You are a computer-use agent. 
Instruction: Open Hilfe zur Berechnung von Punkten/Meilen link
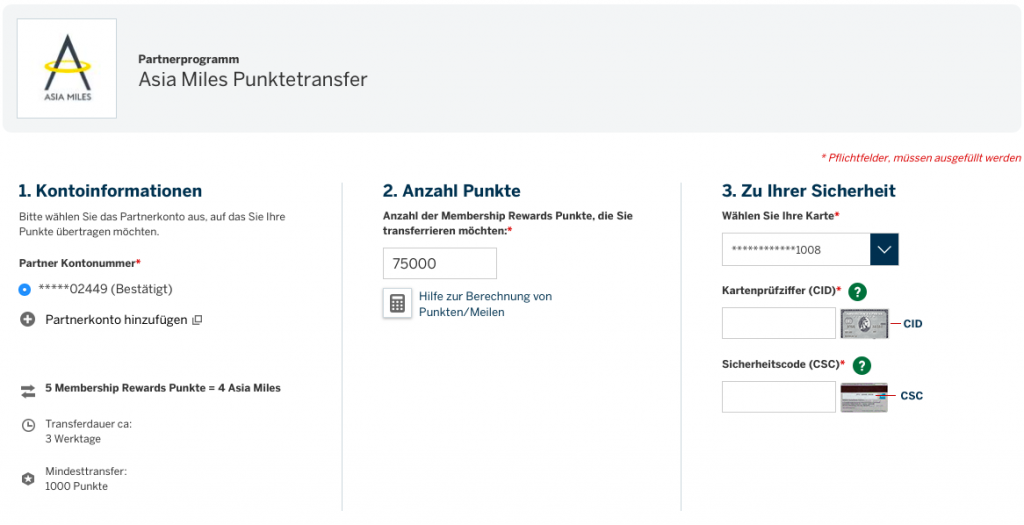[x=485, y=304]
